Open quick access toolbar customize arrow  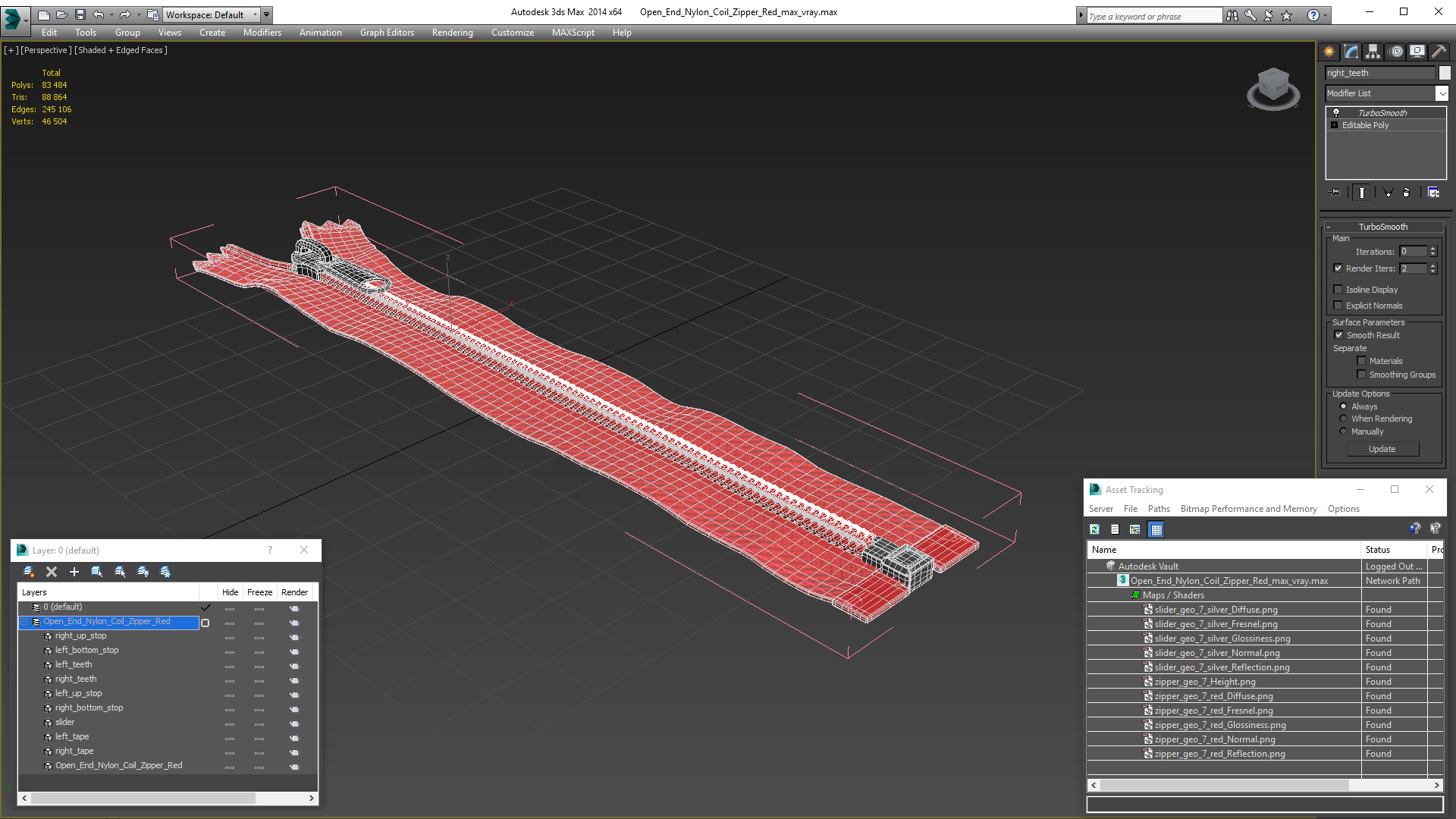[266, 14]
